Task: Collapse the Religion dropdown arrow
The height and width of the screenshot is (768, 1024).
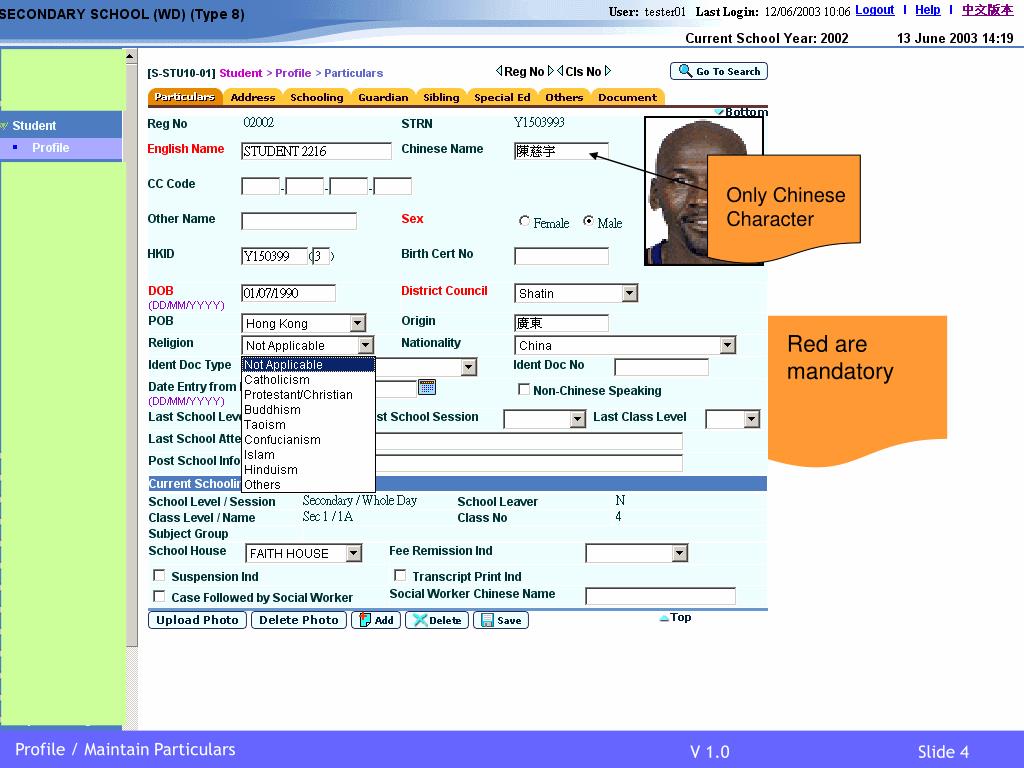Action: (x=366, y=345)
